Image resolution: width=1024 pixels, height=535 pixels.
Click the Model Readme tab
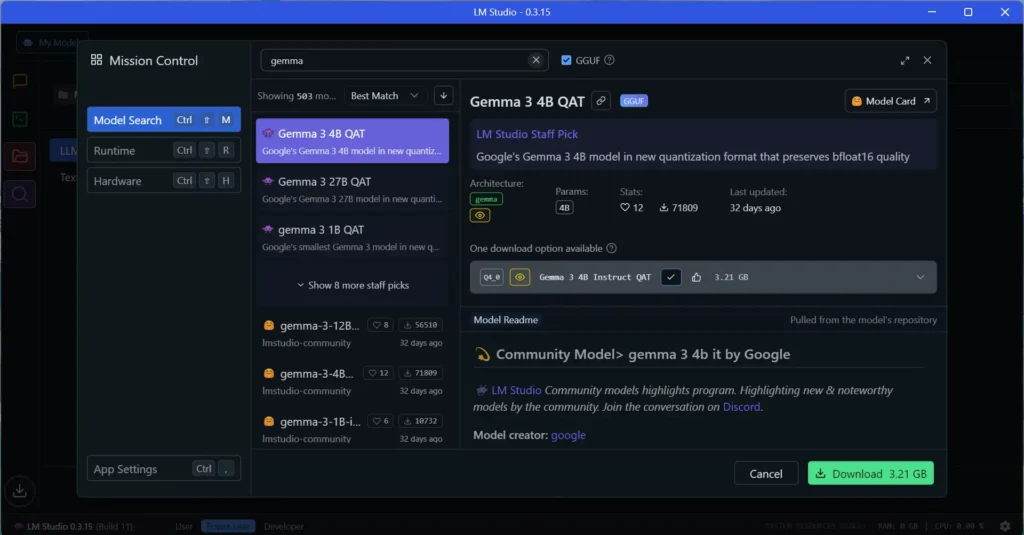pos(505,320)
